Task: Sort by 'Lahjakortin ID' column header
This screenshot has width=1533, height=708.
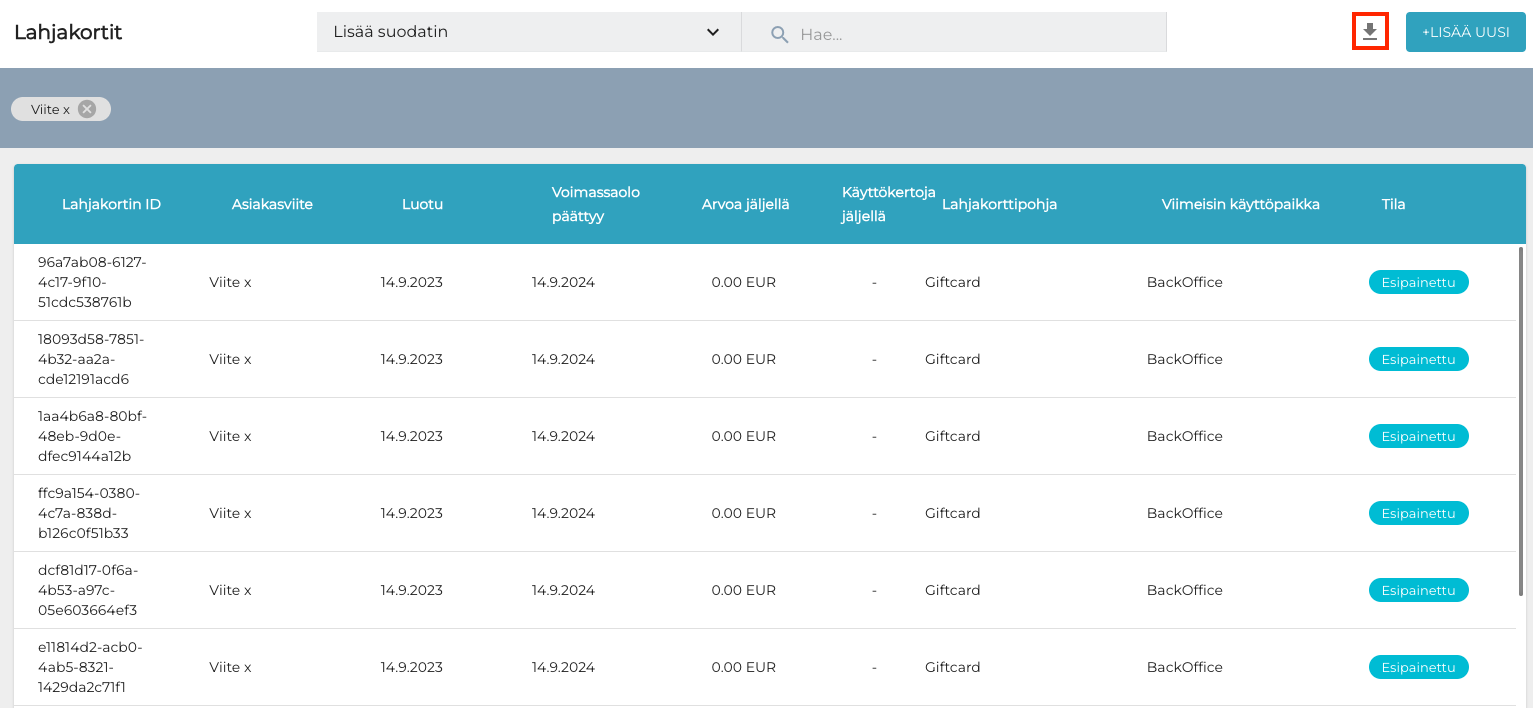Action: pyautogui.click(x=111, y=204)
